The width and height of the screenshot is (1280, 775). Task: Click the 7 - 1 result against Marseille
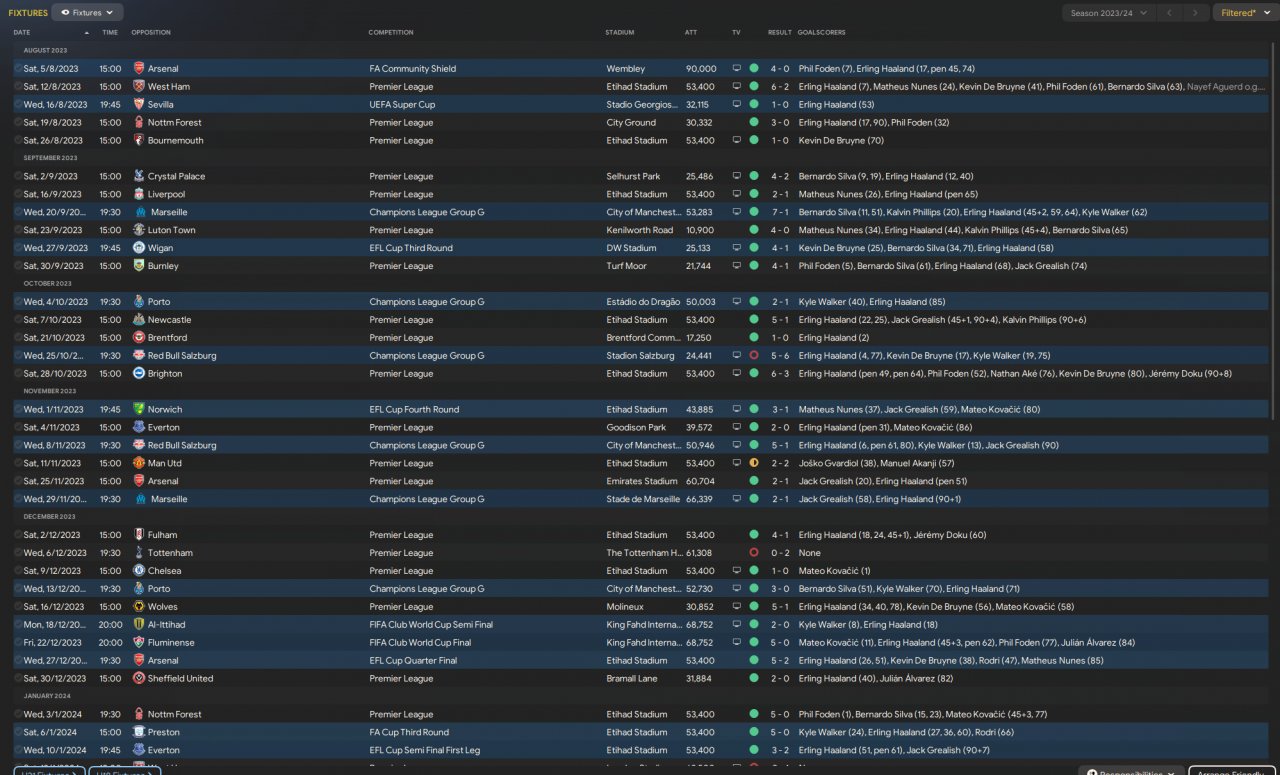point(780,213)
